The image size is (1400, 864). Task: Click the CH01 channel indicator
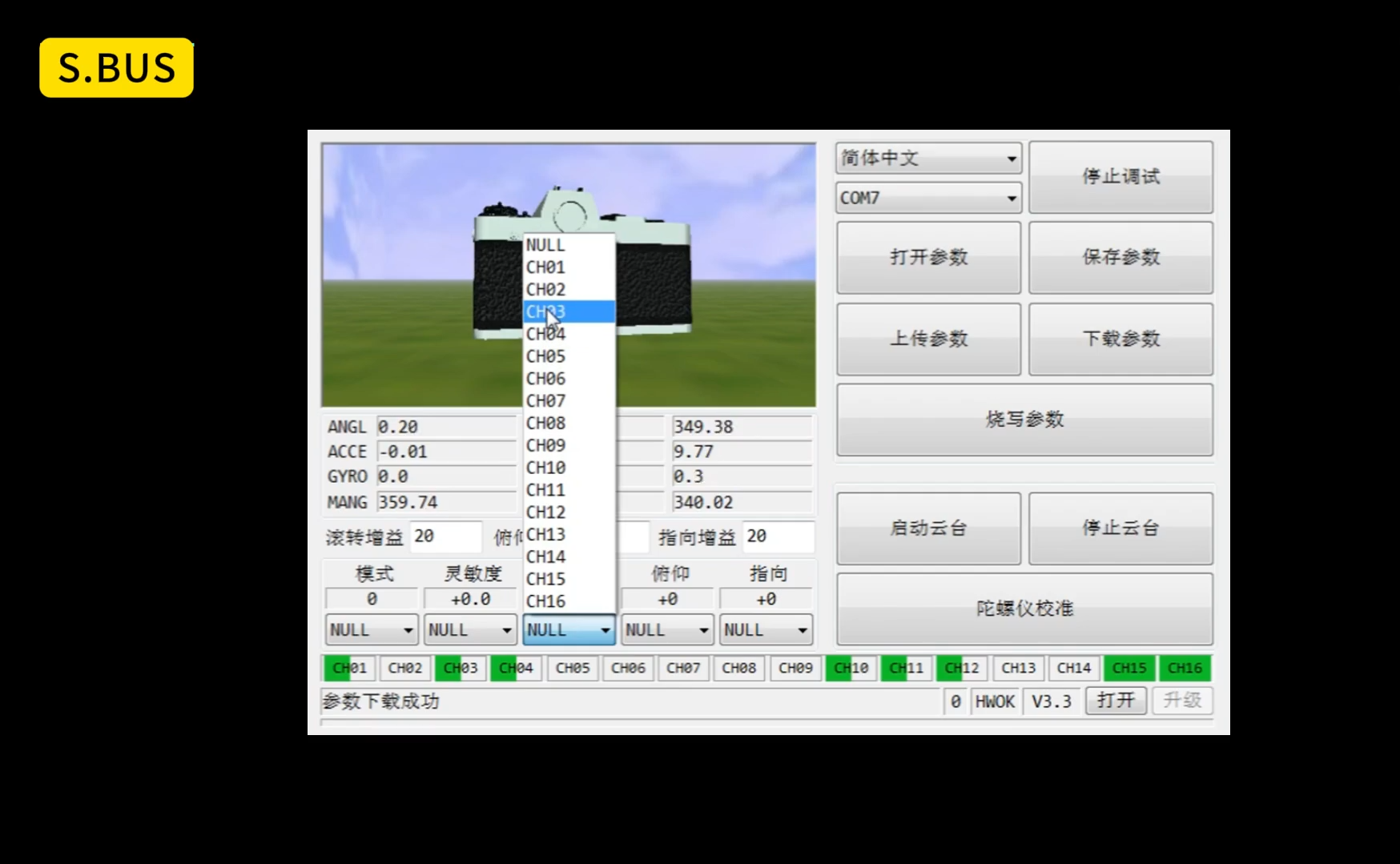349,668
